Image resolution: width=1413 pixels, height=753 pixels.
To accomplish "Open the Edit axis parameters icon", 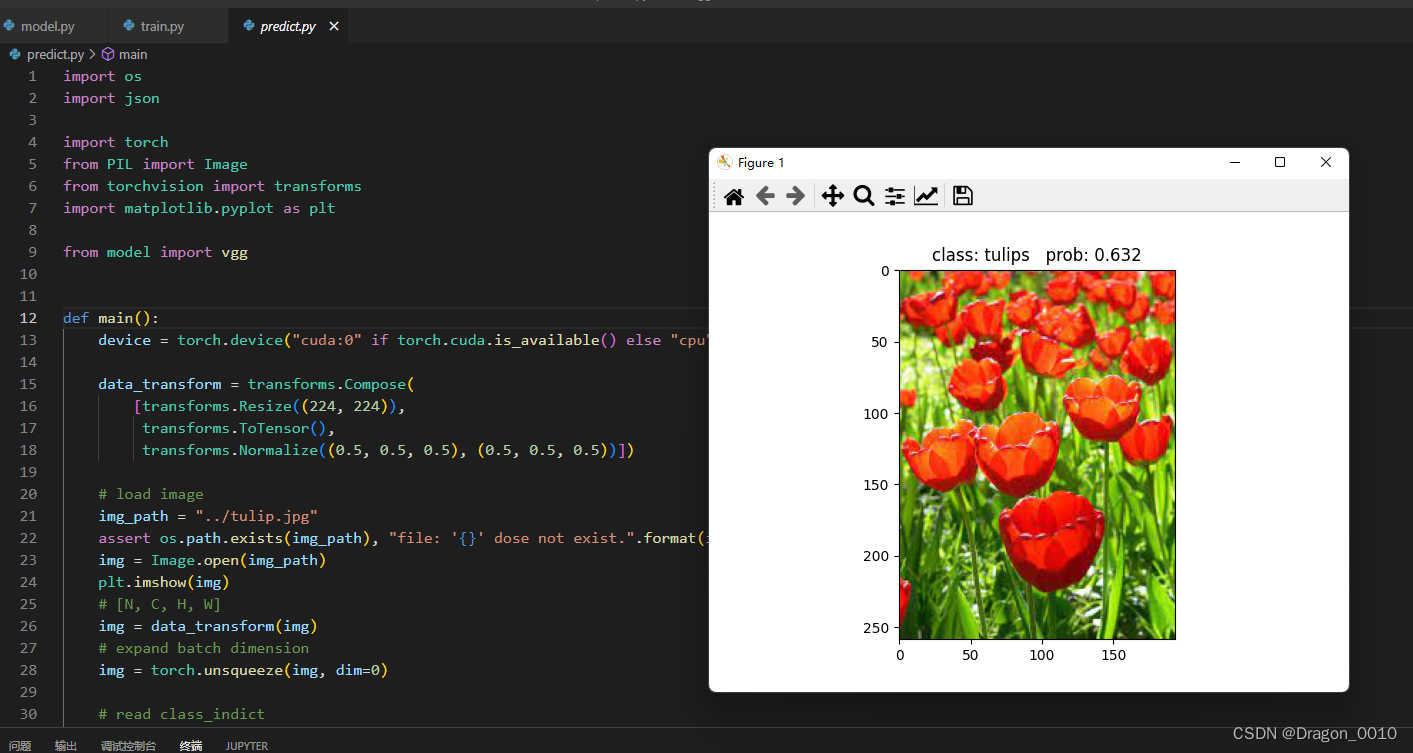I will (926, 196).
